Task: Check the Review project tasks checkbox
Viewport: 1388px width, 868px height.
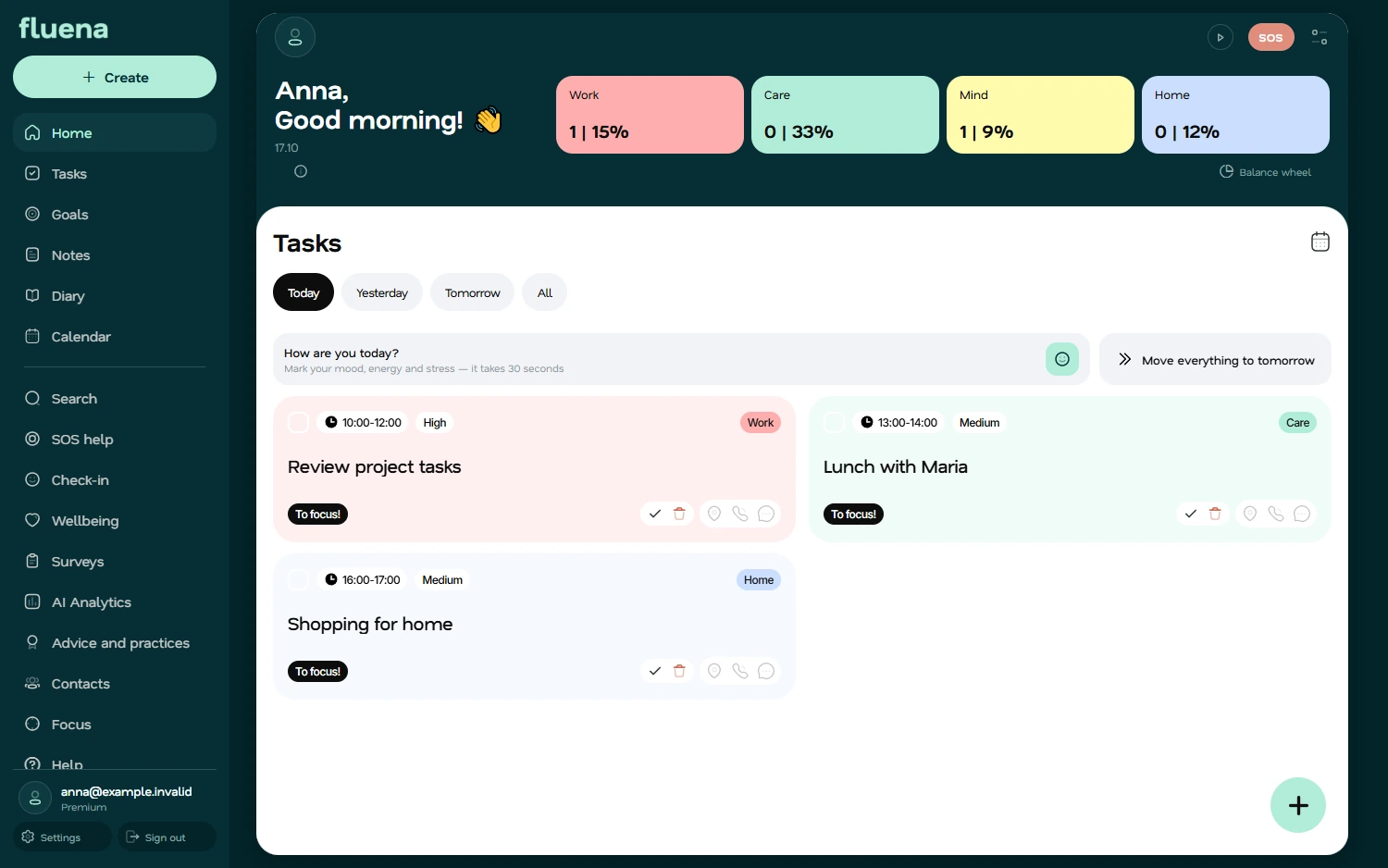Action: [x=298, y=423]
